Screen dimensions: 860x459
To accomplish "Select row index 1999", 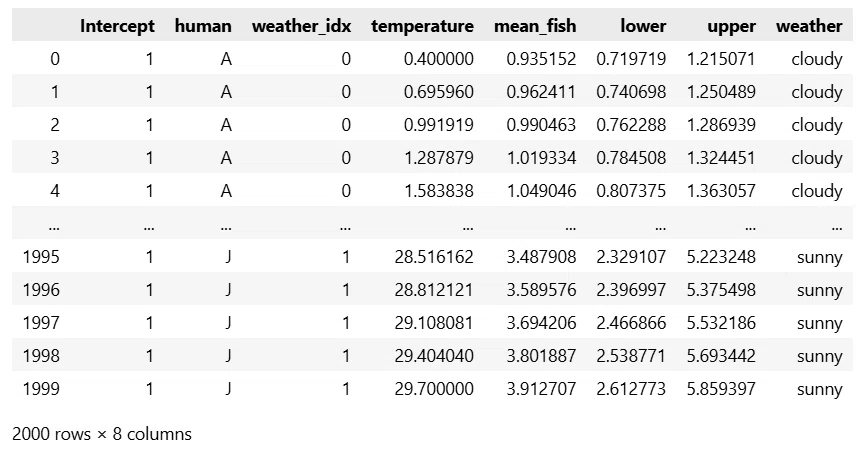I will 41,389.
